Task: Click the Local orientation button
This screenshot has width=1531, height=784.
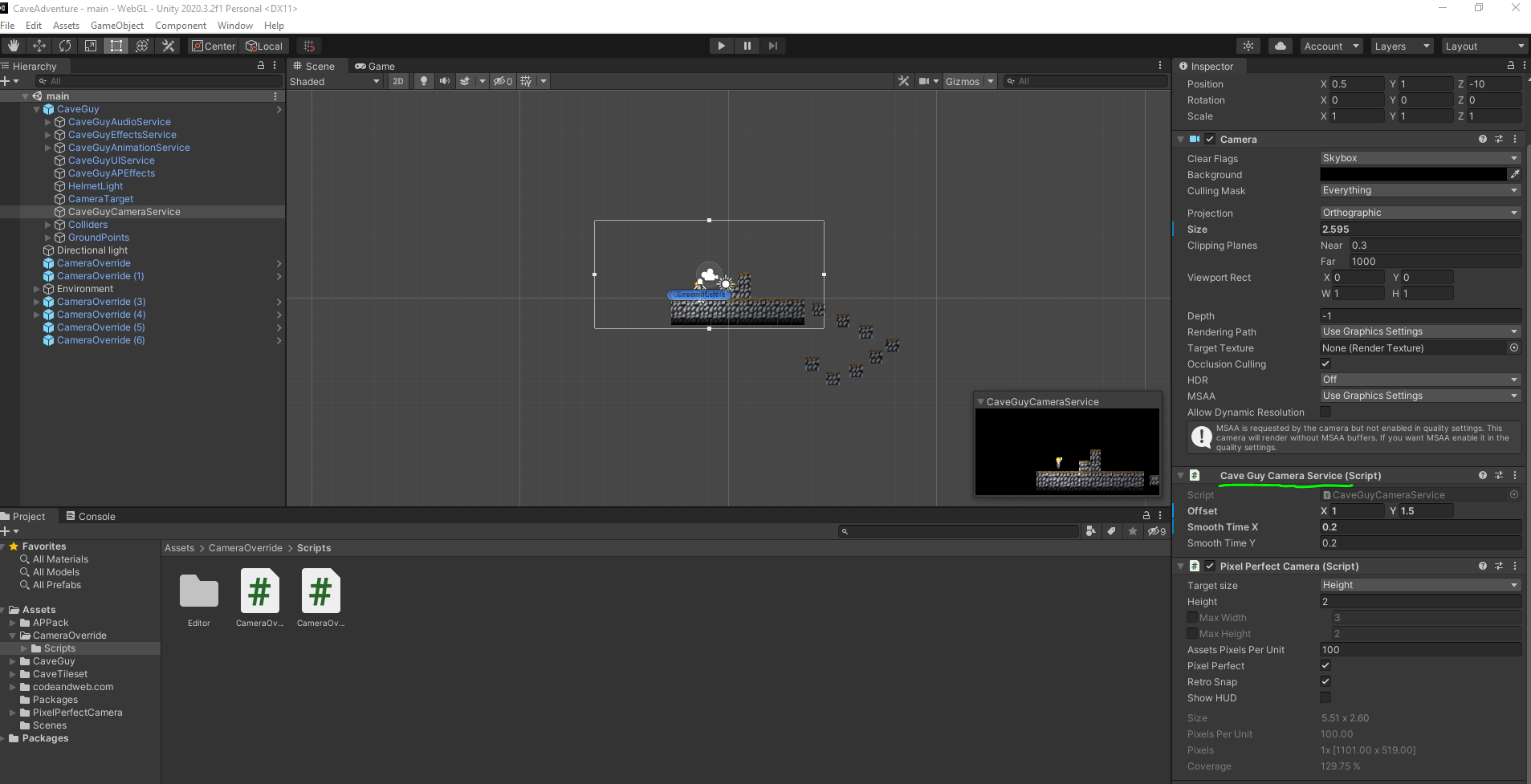Action: [x=265, y=46]
